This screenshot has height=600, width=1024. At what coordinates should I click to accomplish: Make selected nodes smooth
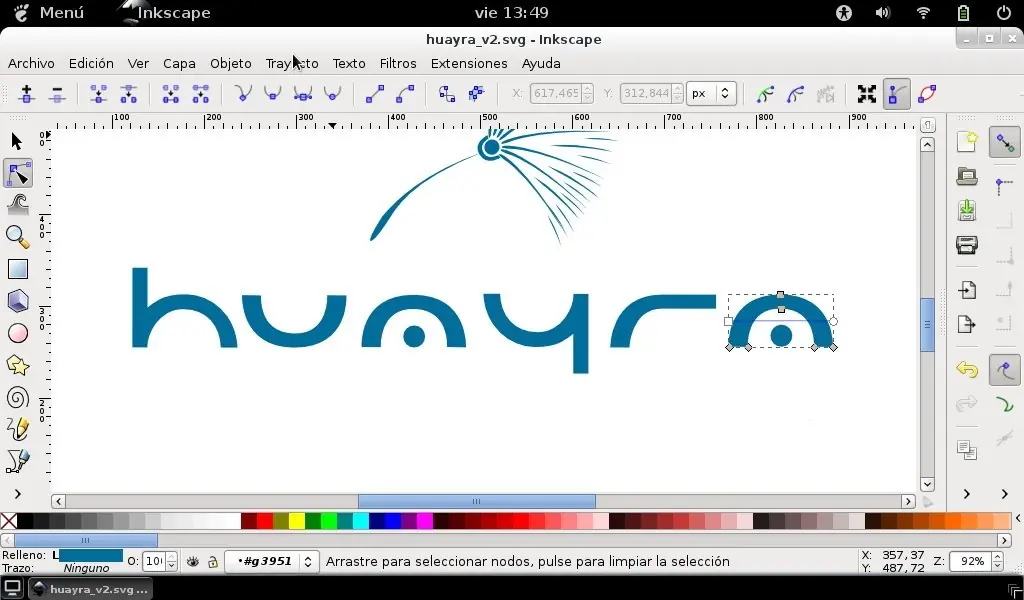pyautogui.click(x=272, y=94)
